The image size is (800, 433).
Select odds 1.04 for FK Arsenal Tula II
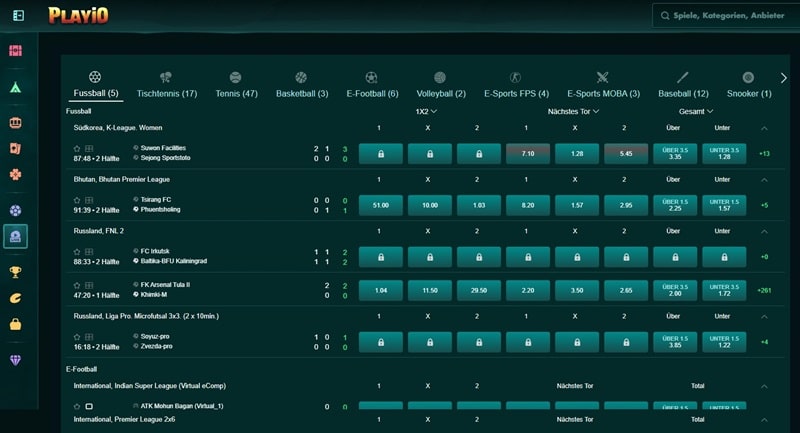pos(381,290)
